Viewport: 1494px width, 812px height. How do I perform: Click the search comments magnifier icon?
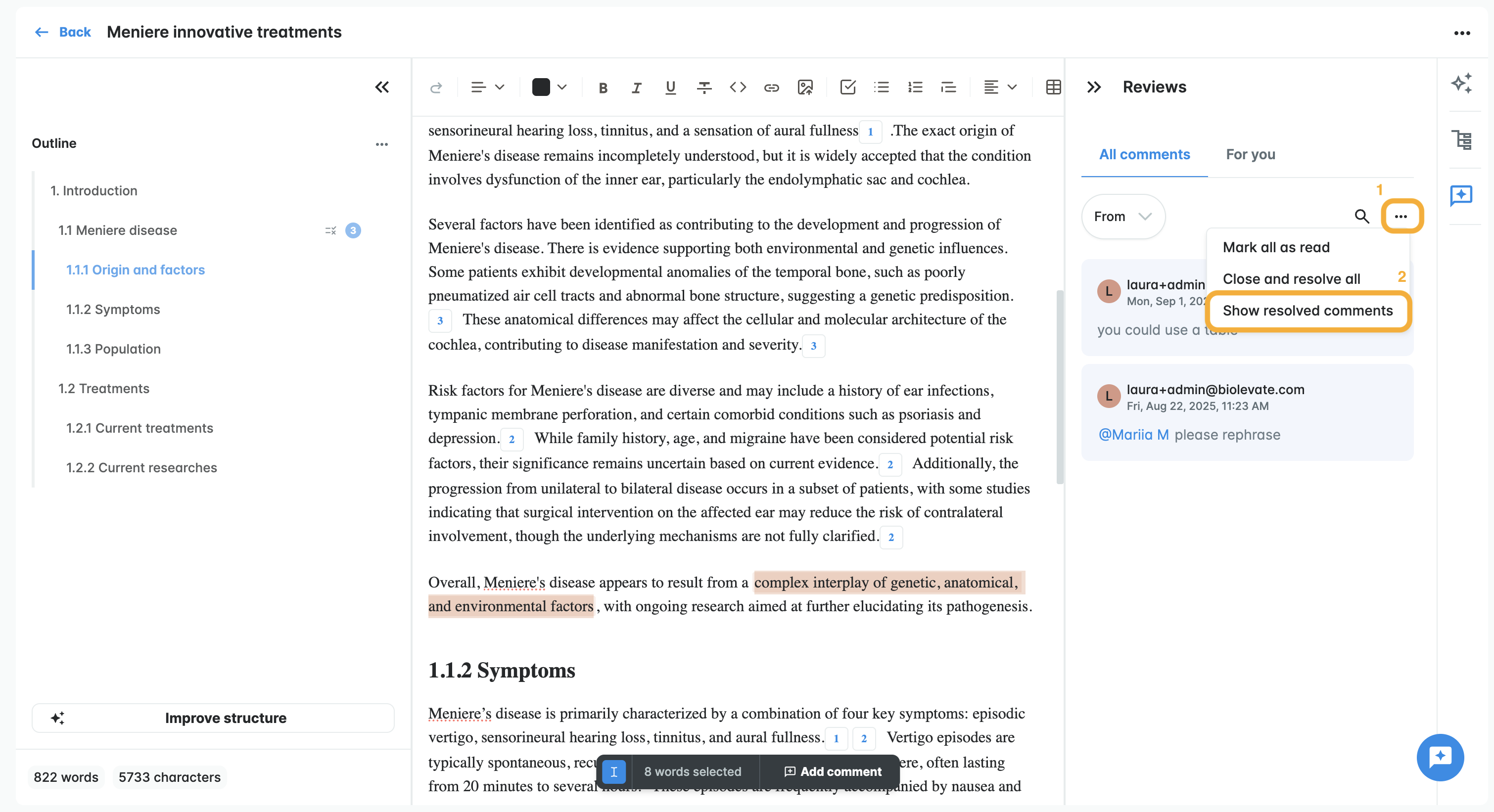click(1361, 216)
